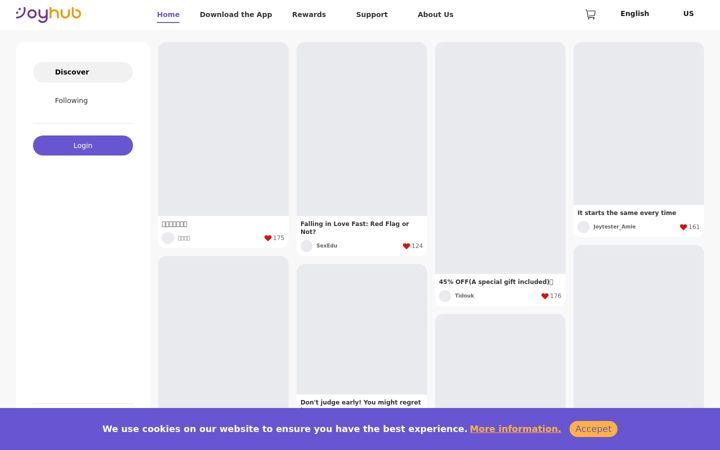The width and height of the screenshot is (720, 450).
Task: Open the More information cookie link
Action: pos(515,429)
